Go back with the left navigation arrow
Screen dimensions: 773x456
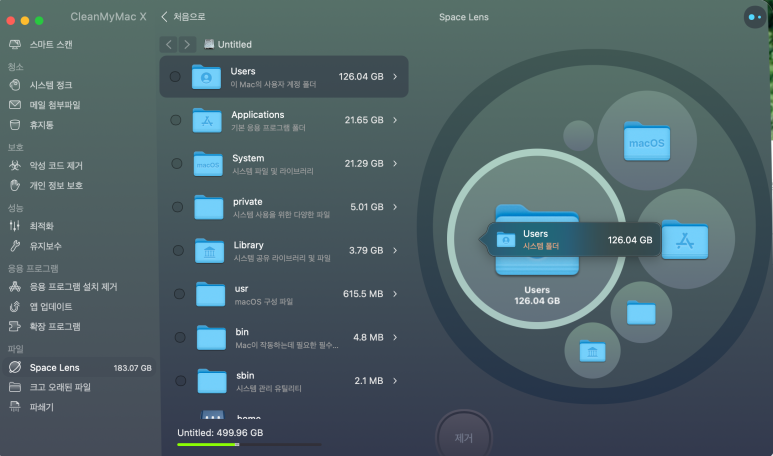[169, 44]
